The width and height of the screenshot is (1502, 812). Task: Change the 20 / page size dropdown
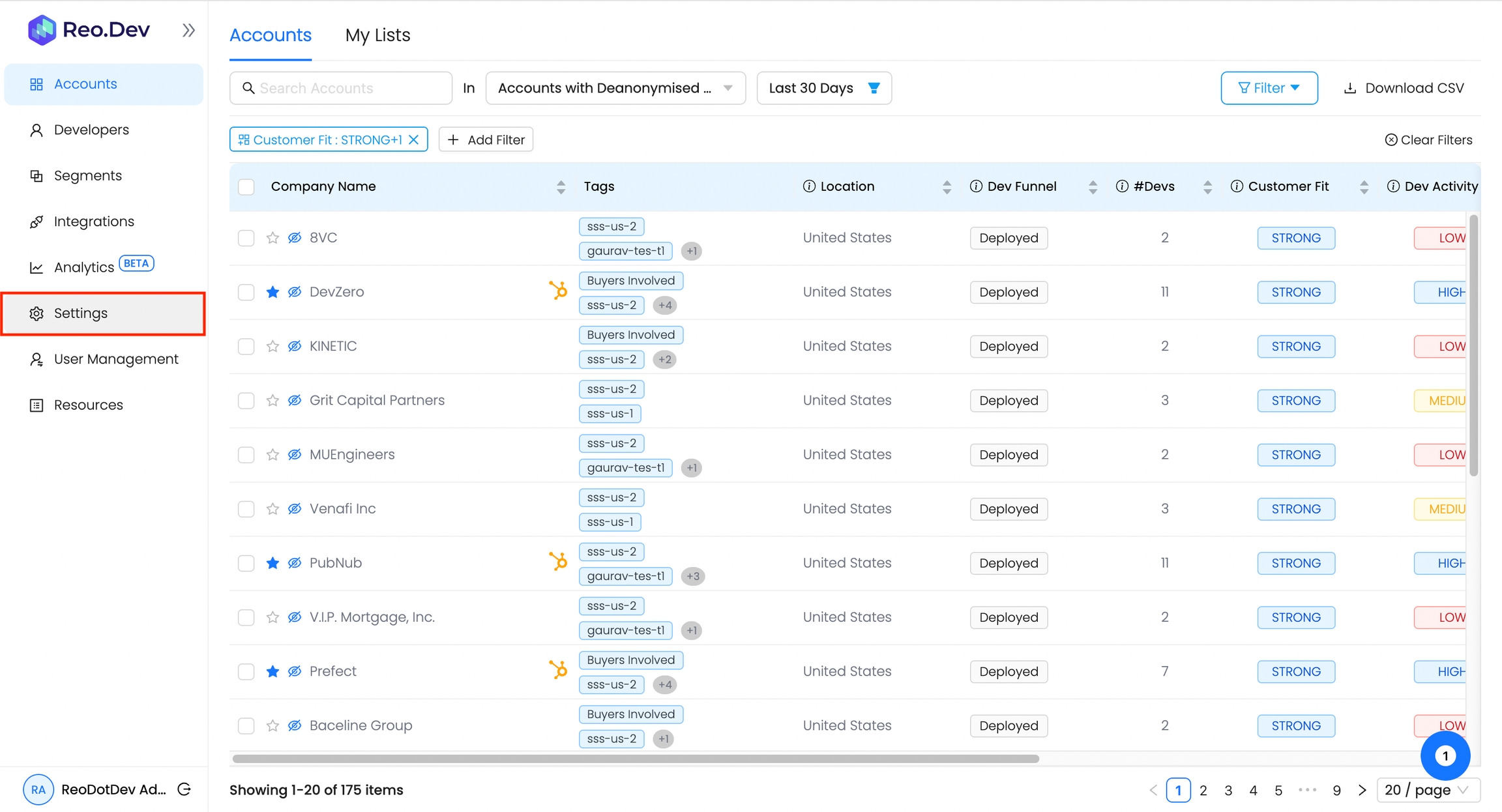click(1428, 790)
